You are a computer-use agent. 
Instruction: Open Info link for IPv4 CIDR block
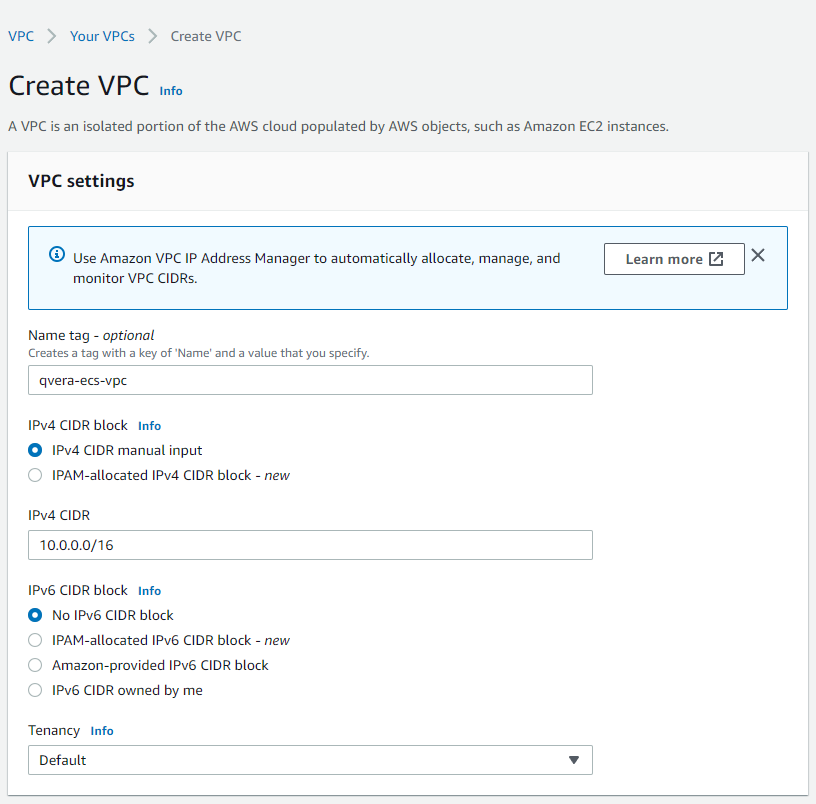149,426
